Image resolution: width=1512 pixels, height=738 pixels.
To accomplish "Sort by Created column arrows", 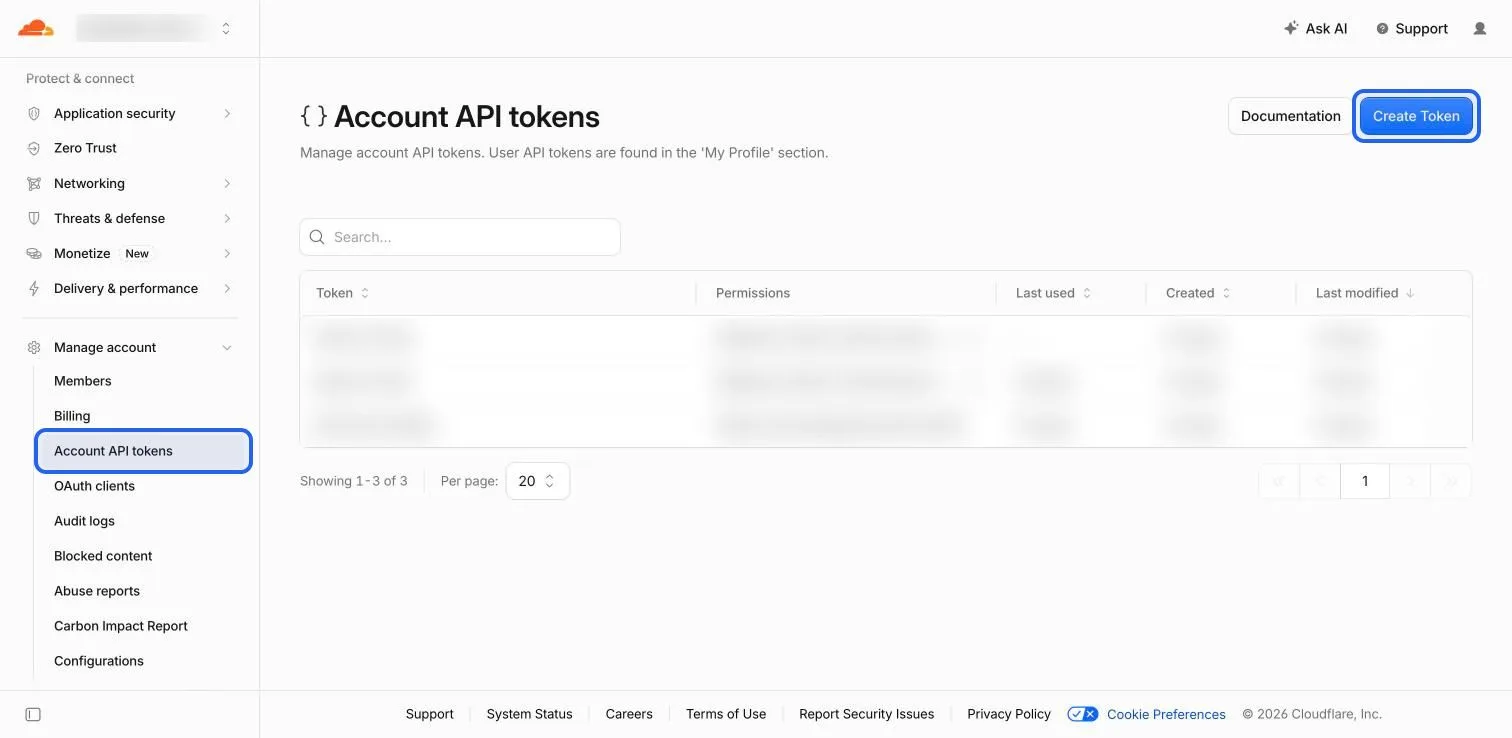I will (1226, 293).
